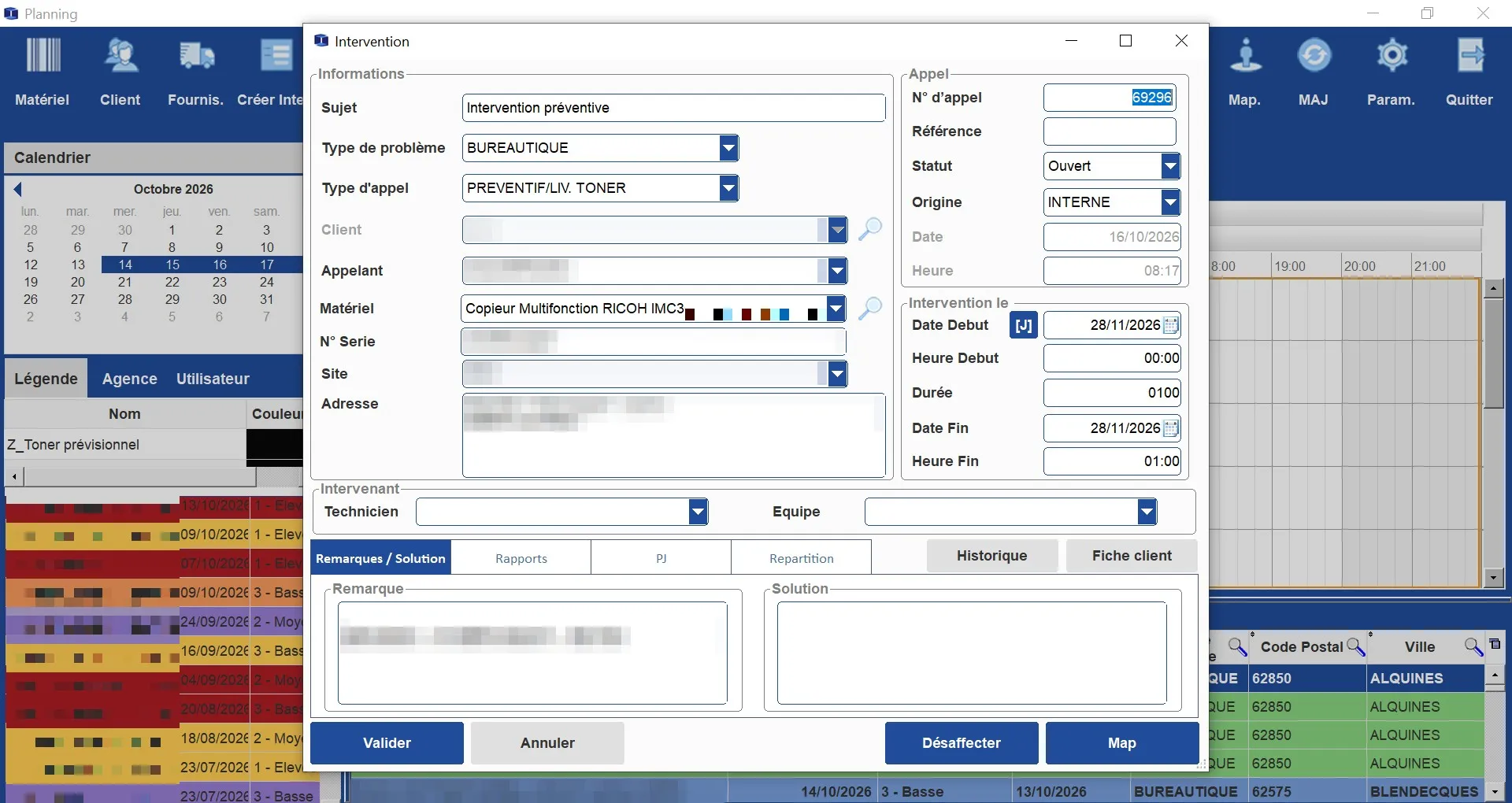The image size is (1512, 803).
Task: Open the Historique button
Action: [x=992, y=556]
